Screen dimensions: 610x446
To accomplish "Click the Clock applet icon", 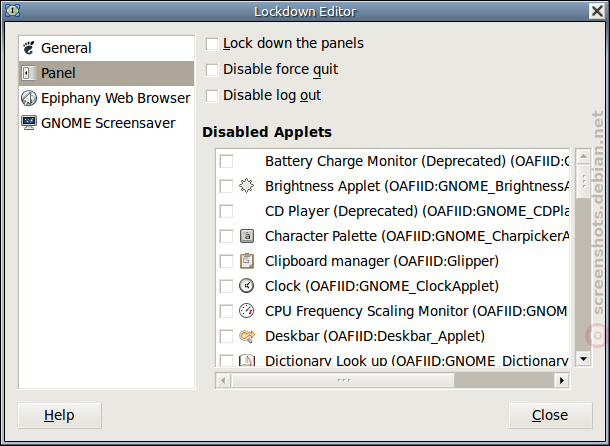I will click(246, 286).
